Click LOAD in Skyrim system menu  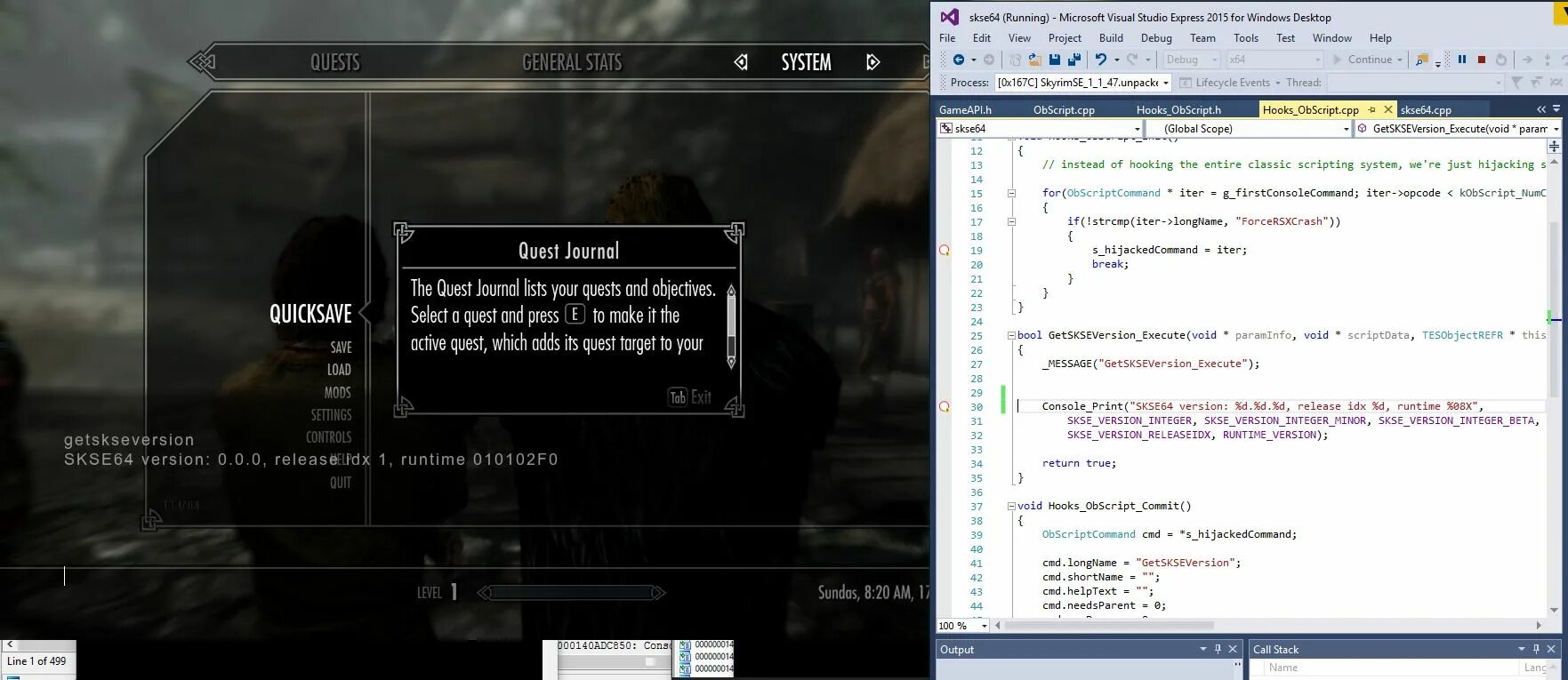coord(339,370)
